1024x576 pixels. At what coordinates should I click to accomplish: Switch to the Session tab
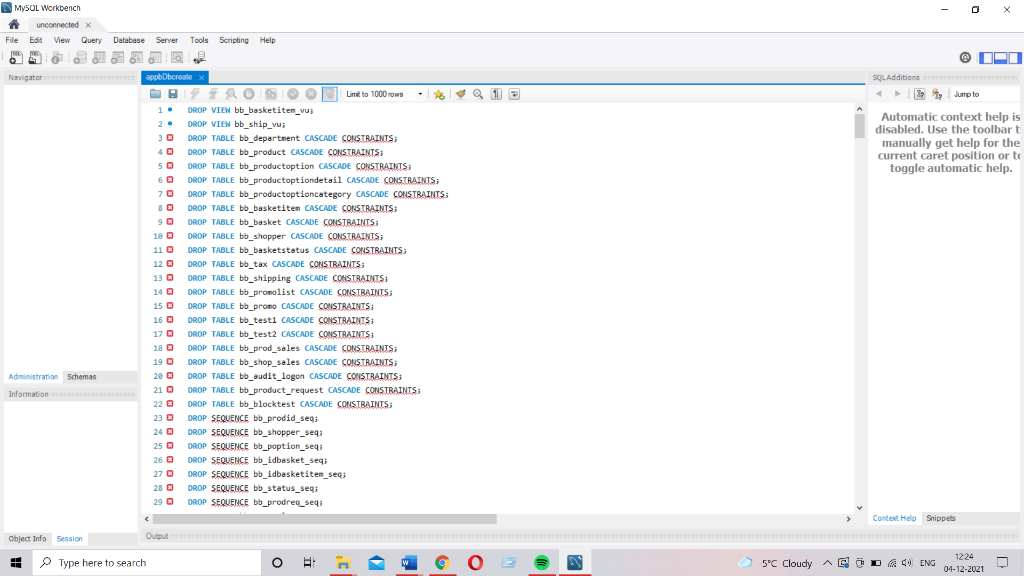click(69, 539)
